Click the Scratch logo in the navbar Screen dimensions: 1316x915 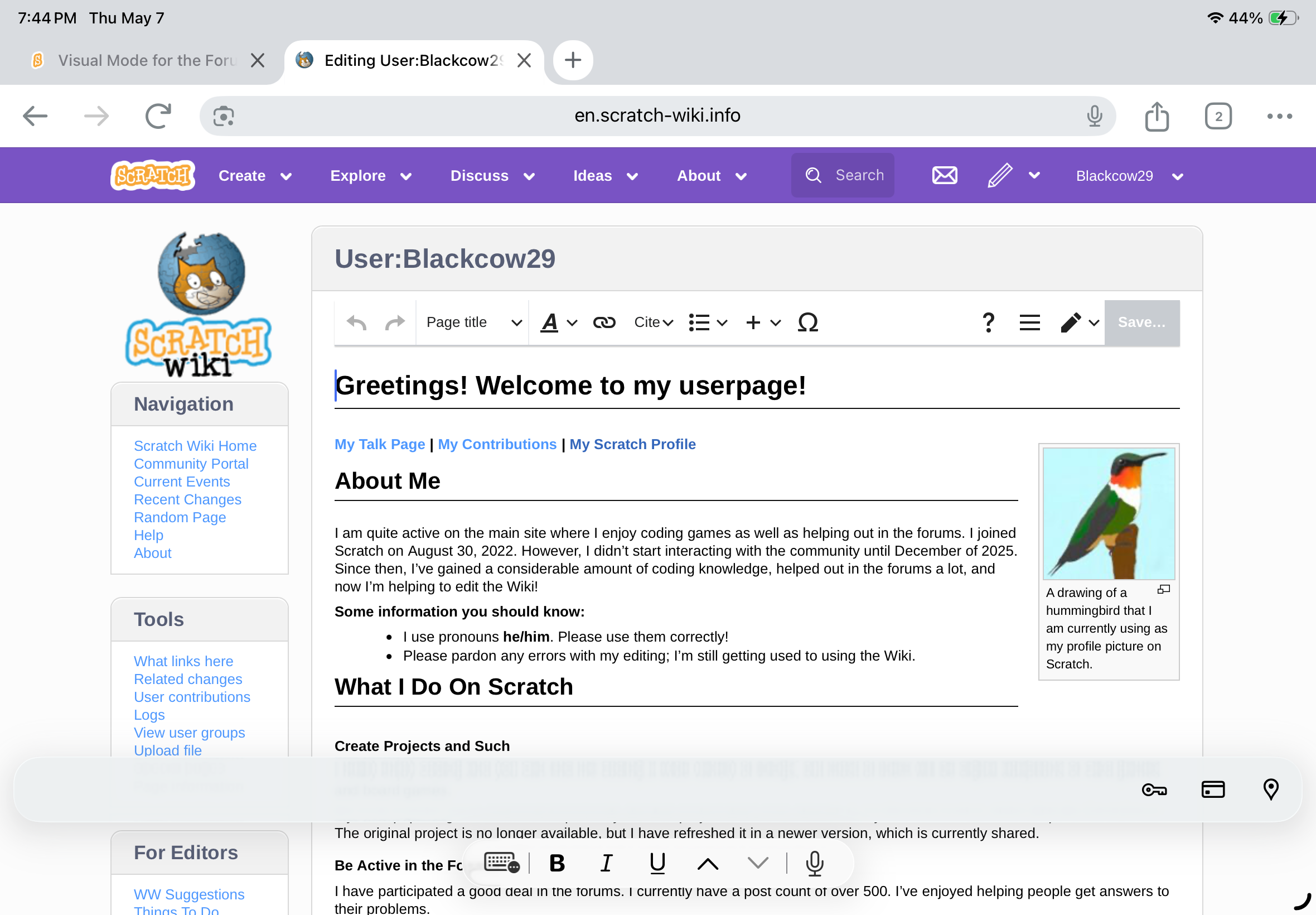(x=153, y=175)
